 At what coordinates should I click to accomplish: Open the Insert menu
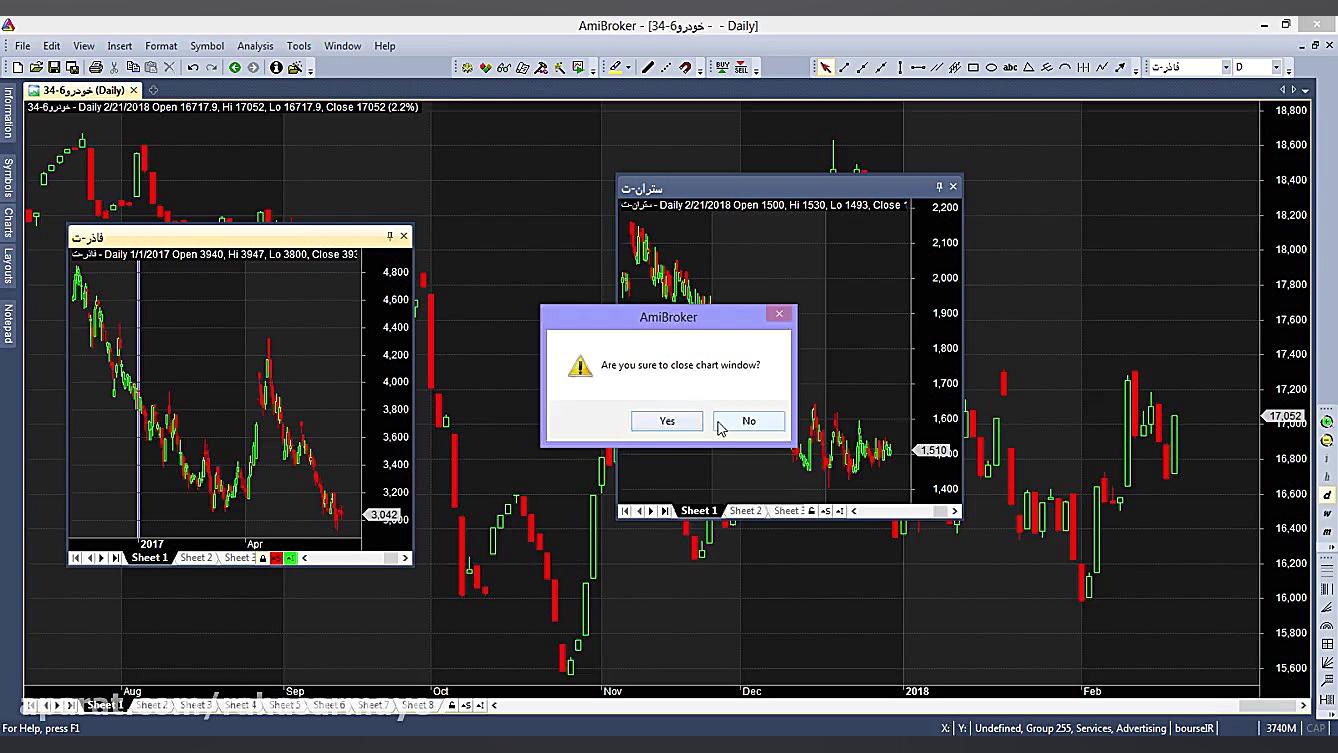pyautogui.click(x=120, y=46)
